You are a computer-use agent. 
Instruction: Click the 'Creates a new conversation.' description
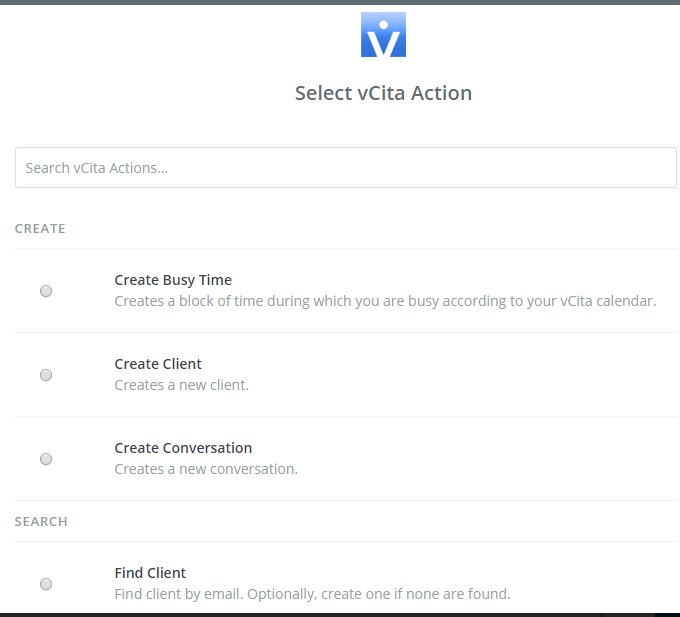click(x=206, y=469)
